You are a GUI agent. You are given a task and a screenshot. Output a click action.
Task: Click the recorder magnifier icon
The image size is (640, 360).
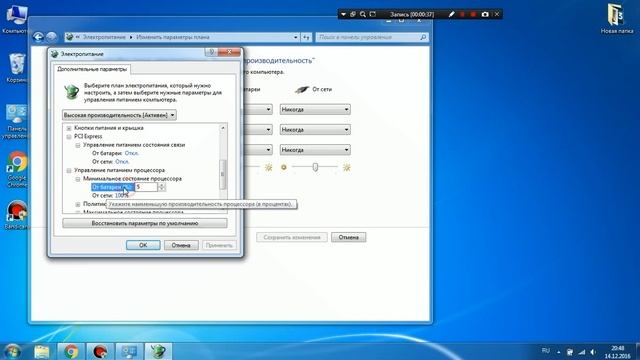pyautogui.click(x=362, y=14)
